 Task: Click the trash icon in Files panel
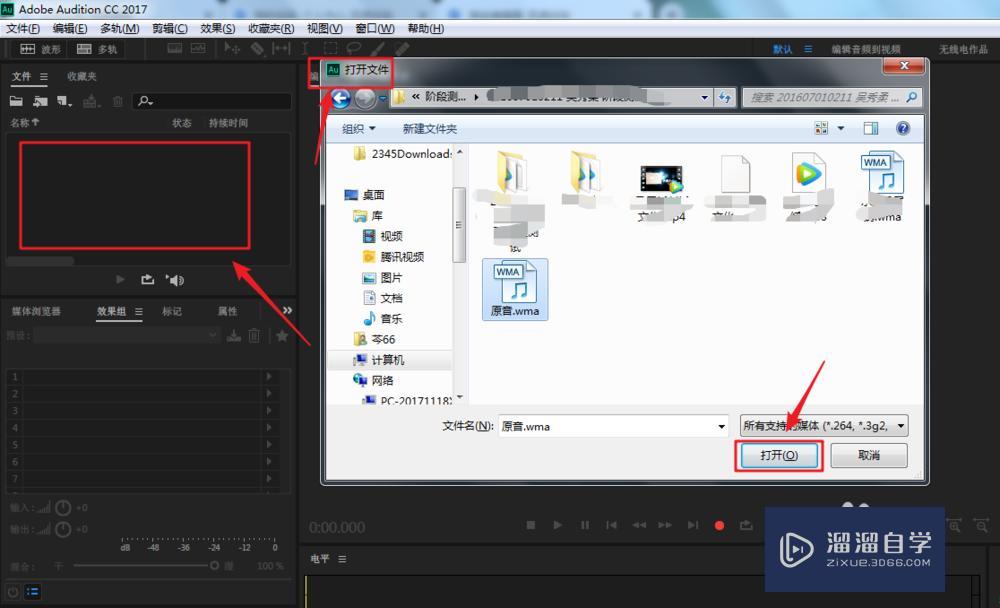(117, 101)
